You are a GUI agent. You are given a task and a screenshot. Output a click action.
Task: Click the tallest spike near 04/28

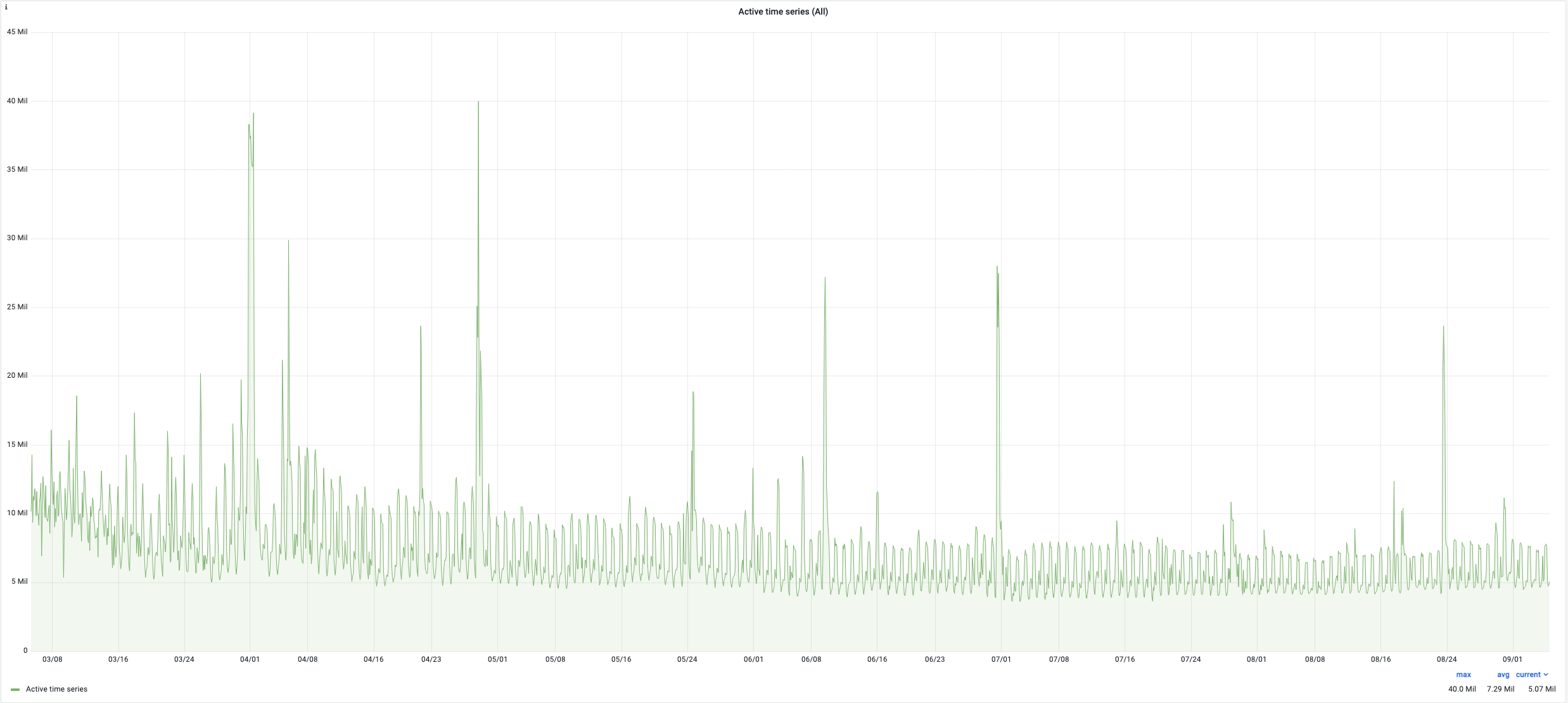[x=478, y=101]
